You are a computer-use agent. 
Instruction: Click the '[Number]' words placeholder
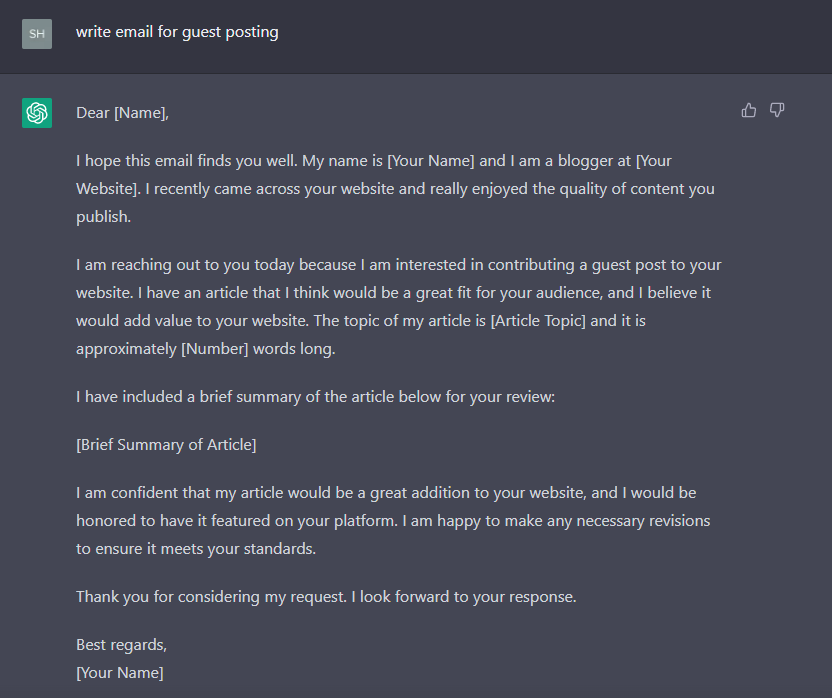(215, 349)
